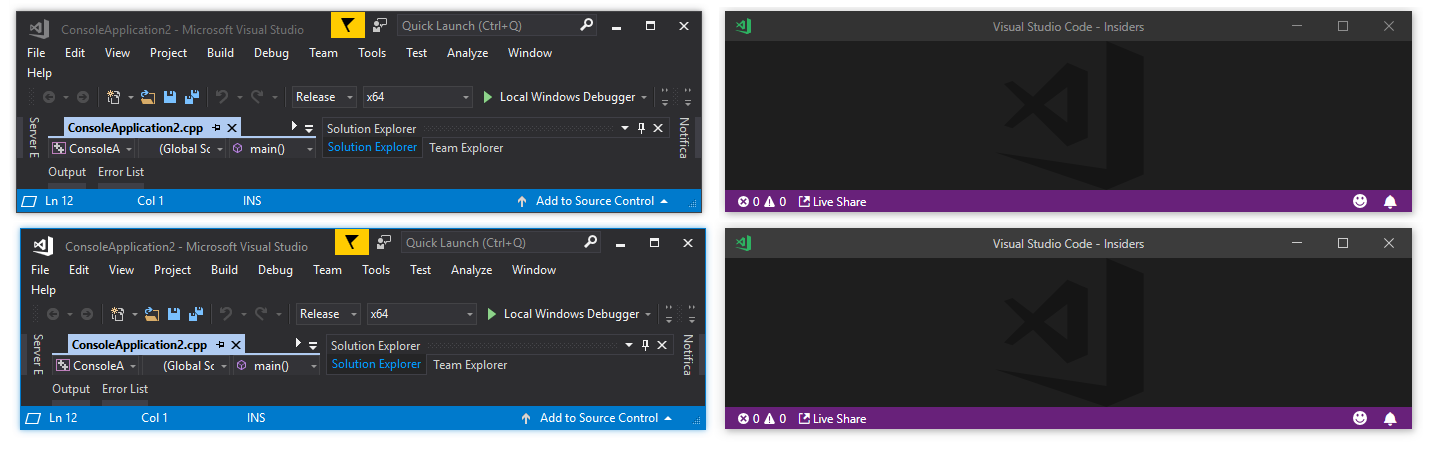The width and height of the screenshot is (1450, 450).
Task: Click New Project icon in upper Visual Studio
Action: coord(114,97)
